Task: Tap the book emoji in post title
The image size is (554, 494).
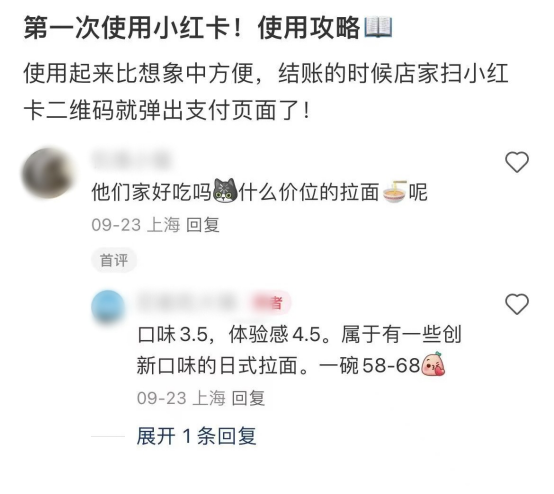Action: pyautogui.click(x=378, y=27)
